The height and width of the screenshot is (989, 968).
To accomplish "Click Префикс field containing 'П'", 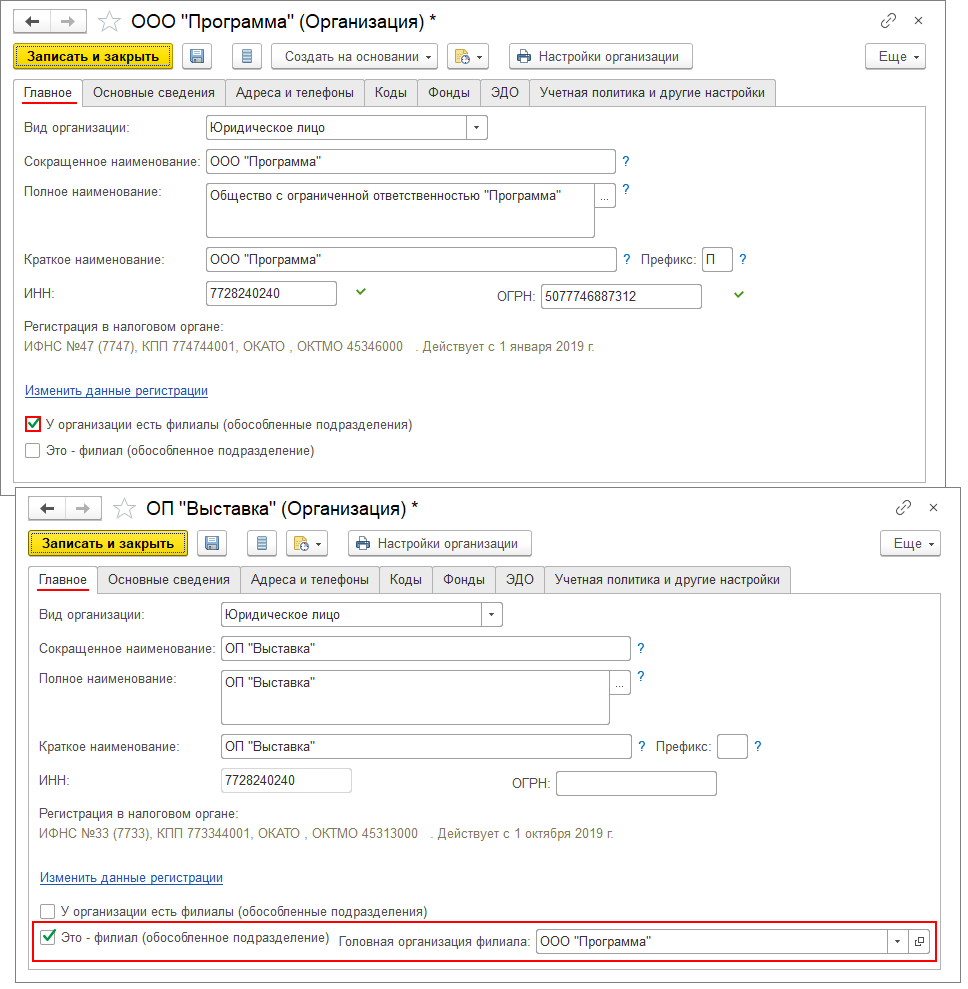I will pyautogui.click(x=718, y=259).
